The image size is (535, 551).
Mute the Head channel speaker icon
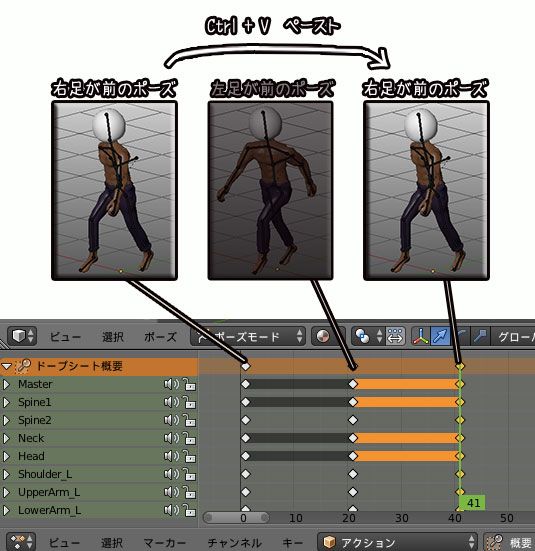171,456
